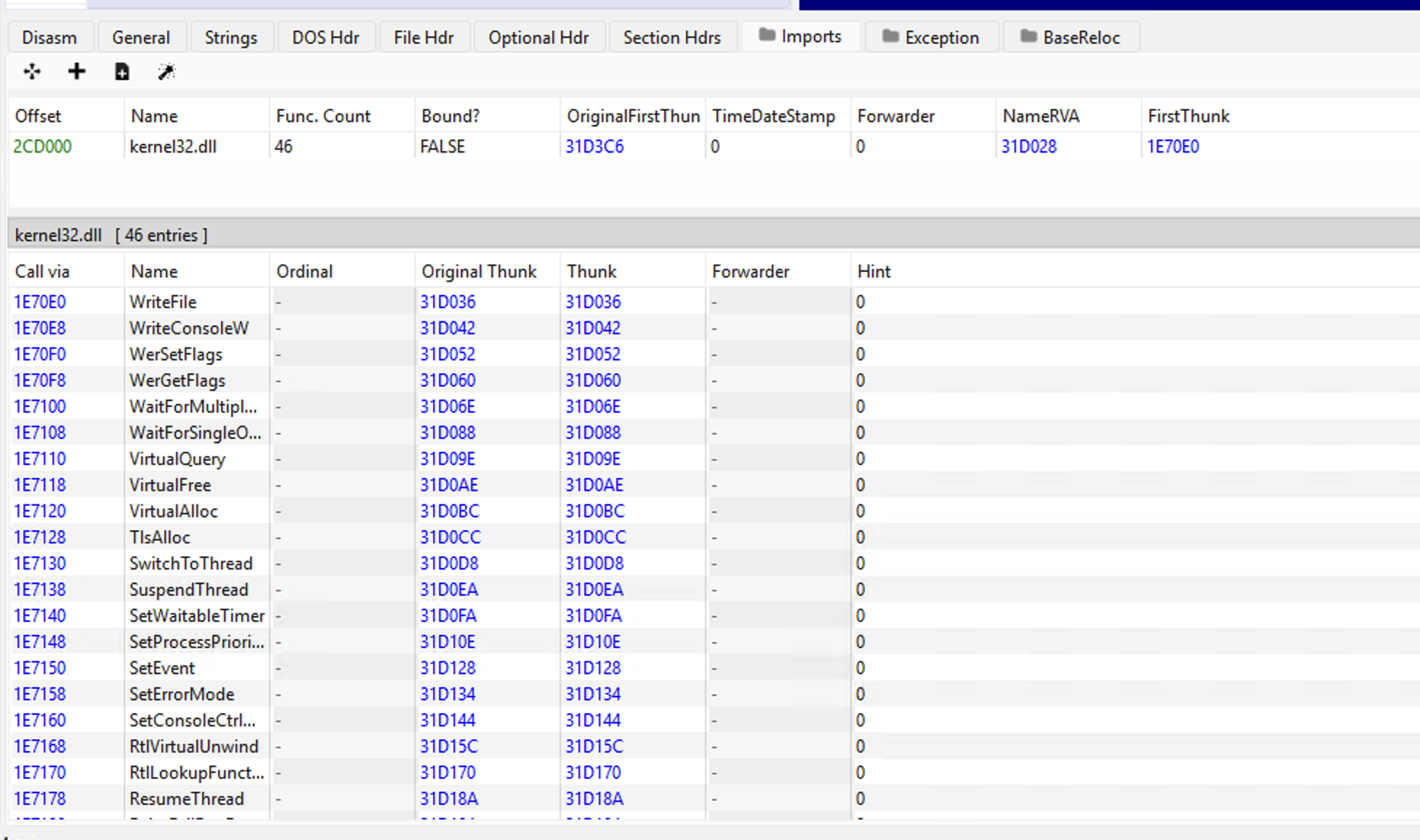This screenshot has height=840, width=1420.
Task: Click folder icon on Imports tab
Action: pyautogui.click(x=767, y=36)
